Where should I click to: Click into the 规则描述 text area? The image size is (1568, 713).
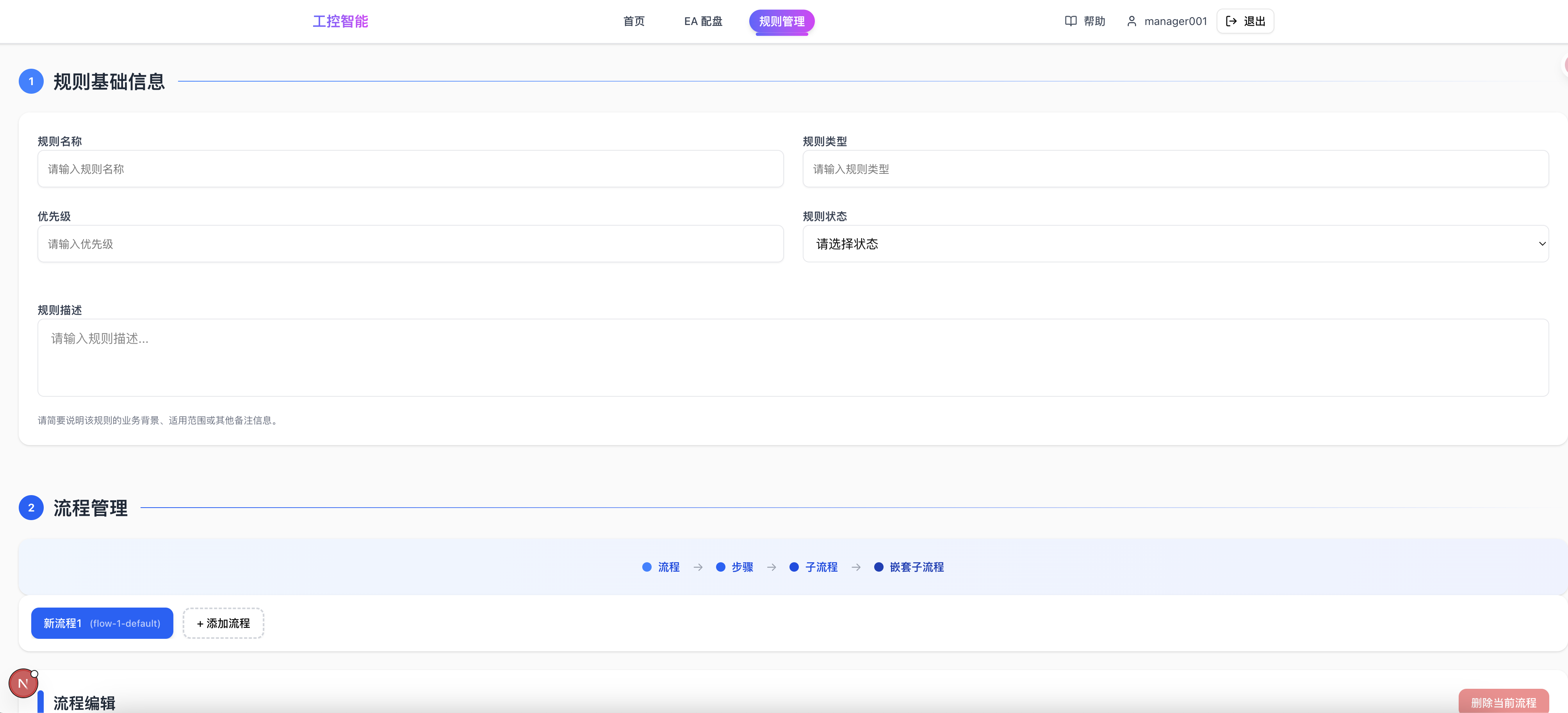(793, 358)
